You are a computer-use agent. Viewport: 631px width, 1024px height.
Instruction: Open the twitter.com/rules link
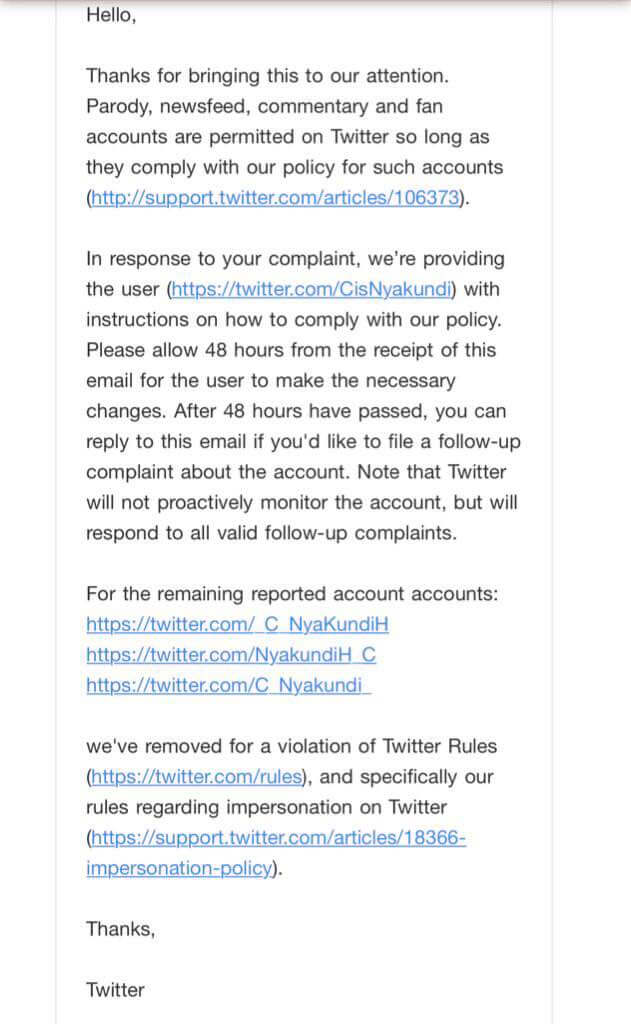pos(197,776)
